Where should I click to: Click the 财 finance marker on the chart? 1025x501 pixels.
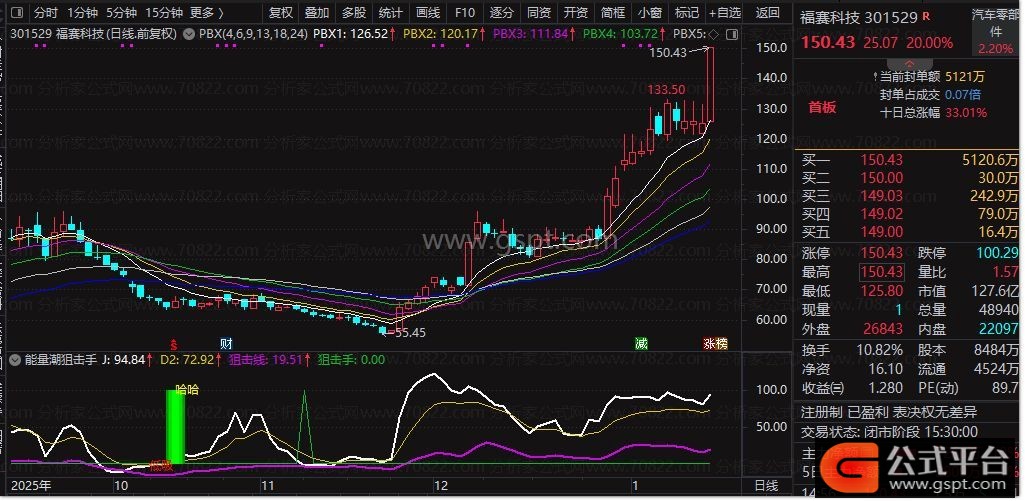(226, 343)
